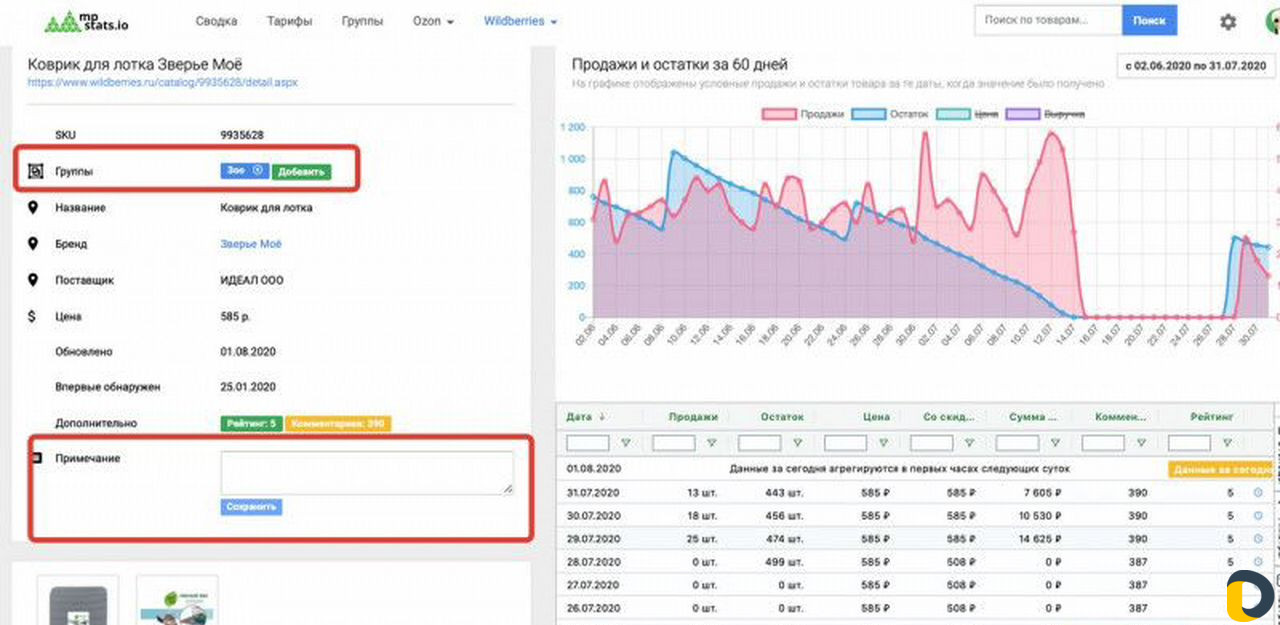1280x625 pixels.
Task: Remove the Зое group tag with x icon
Action: pyautogui.click(x=258, y=171)
